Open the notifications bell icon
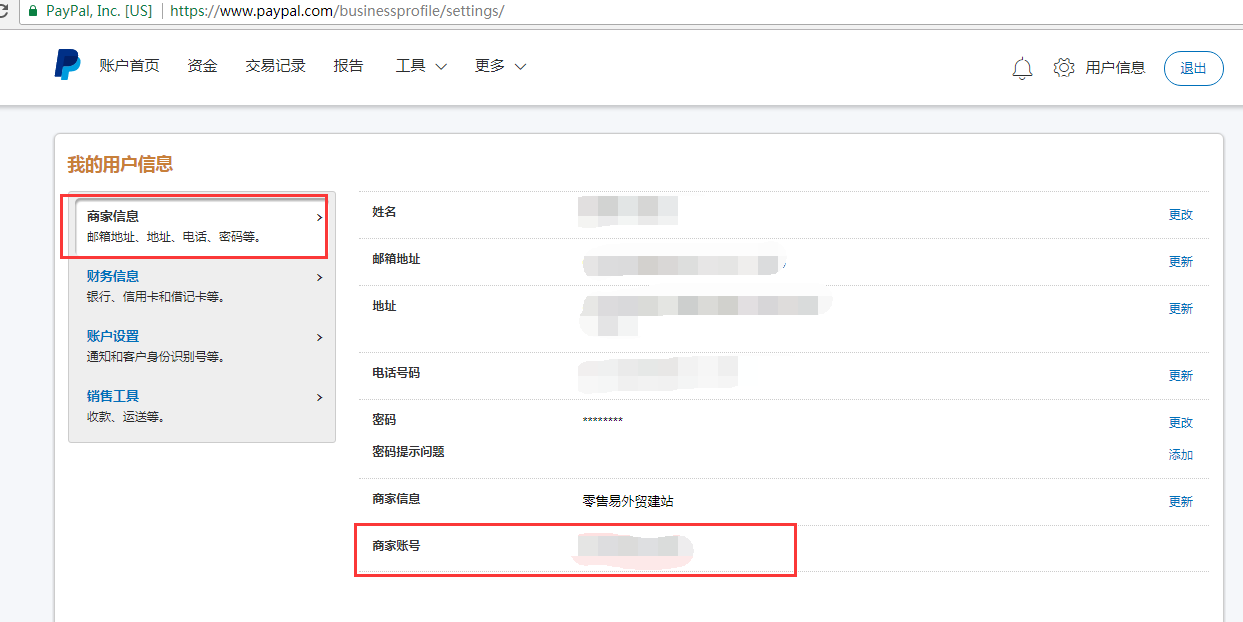This screenshot has height=622, width=1243. (x=1022, y=68)
